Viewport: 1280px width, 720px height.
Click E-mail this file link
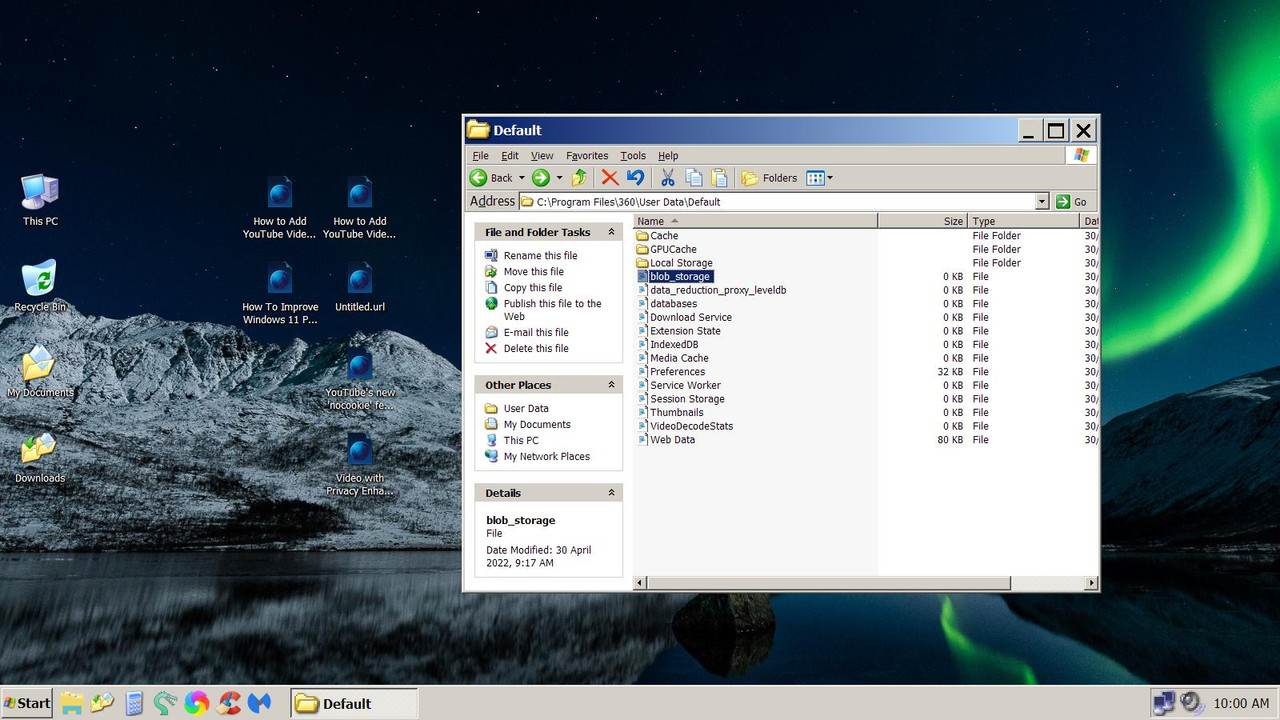tap(536, 333)
